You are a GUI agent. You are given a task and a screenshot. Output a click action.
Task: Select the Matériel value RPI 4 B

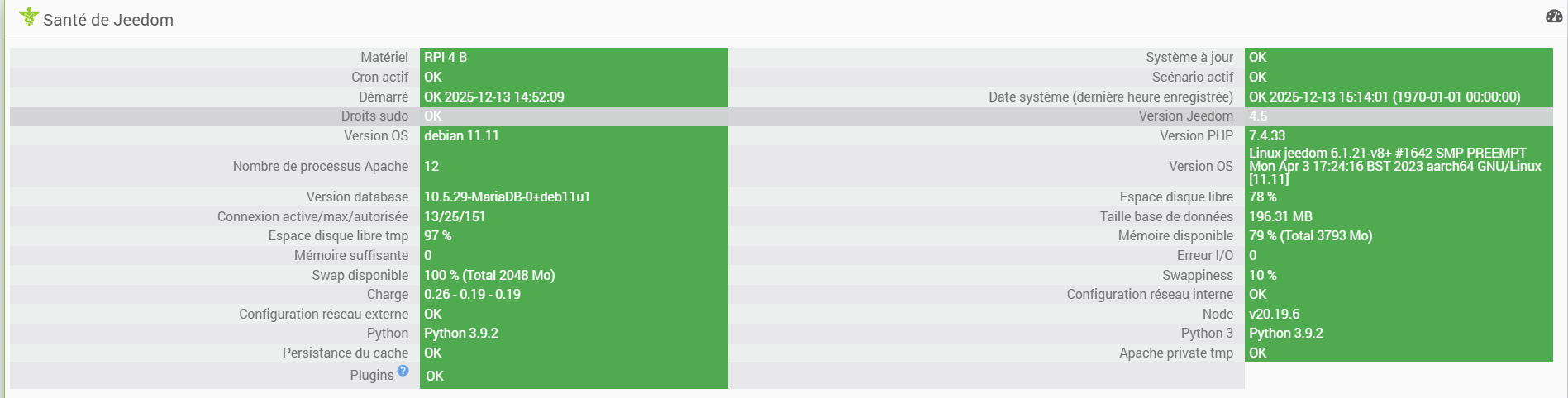point(446,57)
